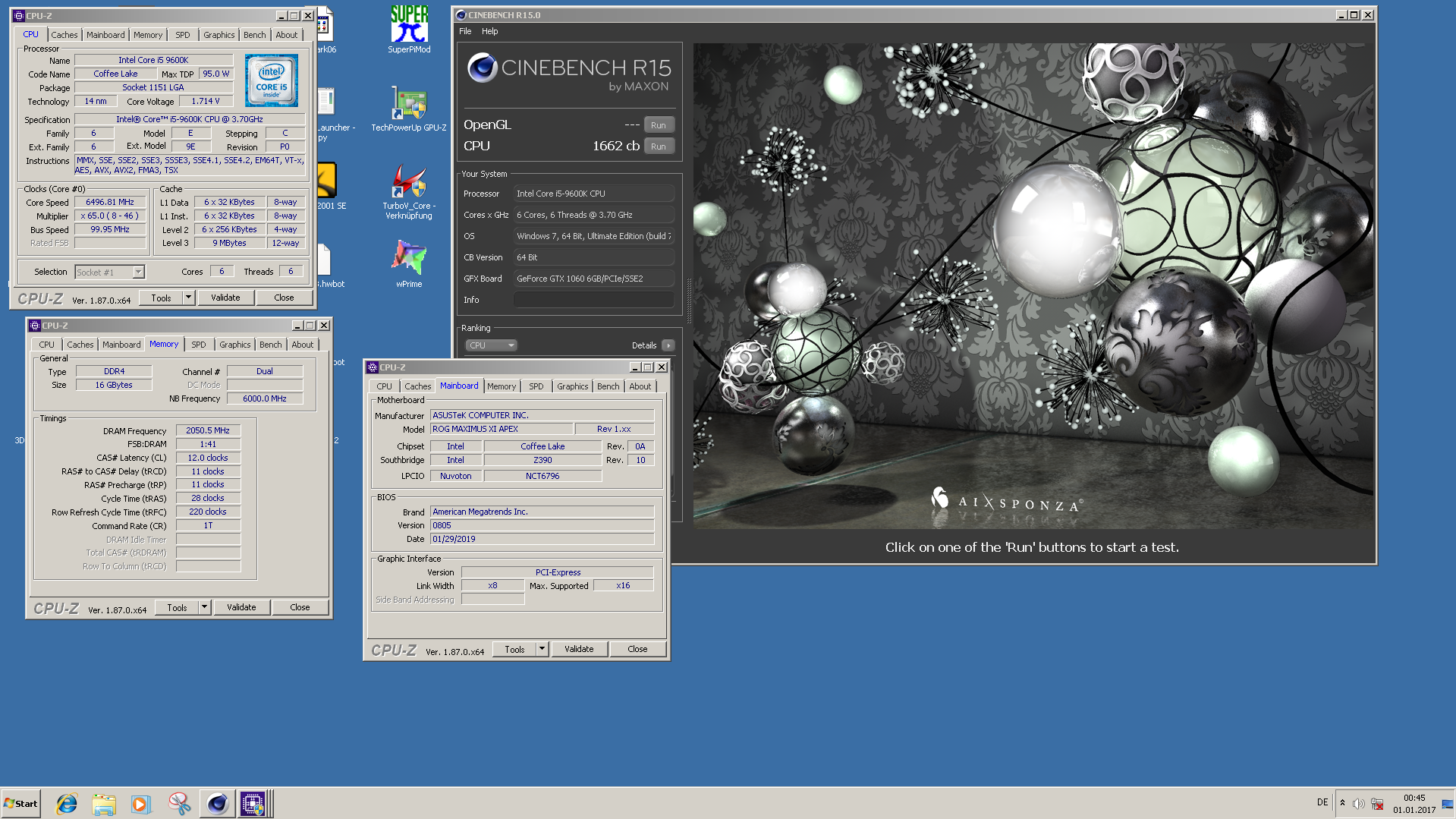Click the NB Frequency 6000.0 MHz value
This screenshot has width=1456, height=819.
tap(265, 398)
